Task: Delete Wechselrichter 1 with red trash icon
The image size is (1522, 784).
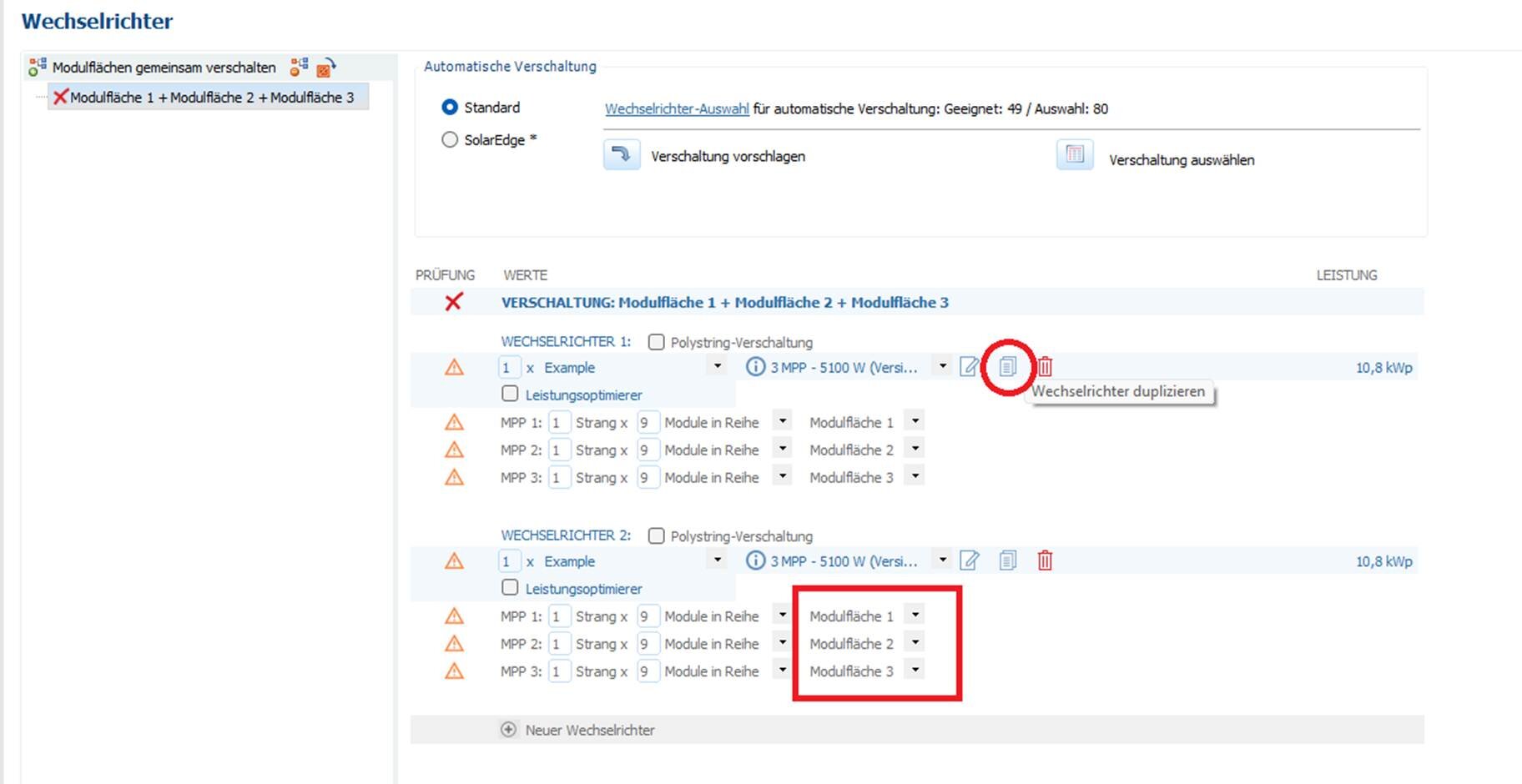Action: [1045, 366]
